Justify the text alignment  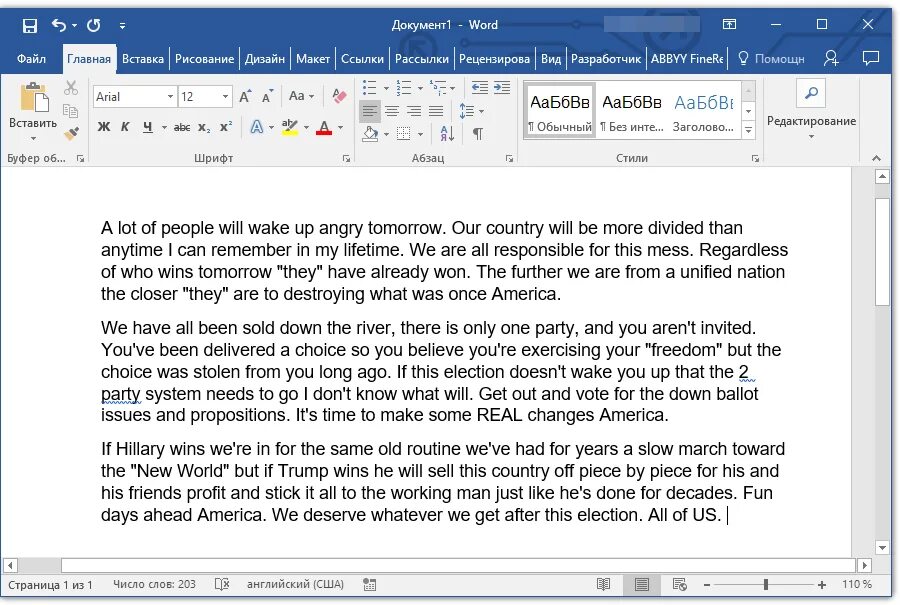[x=436, y=110]
